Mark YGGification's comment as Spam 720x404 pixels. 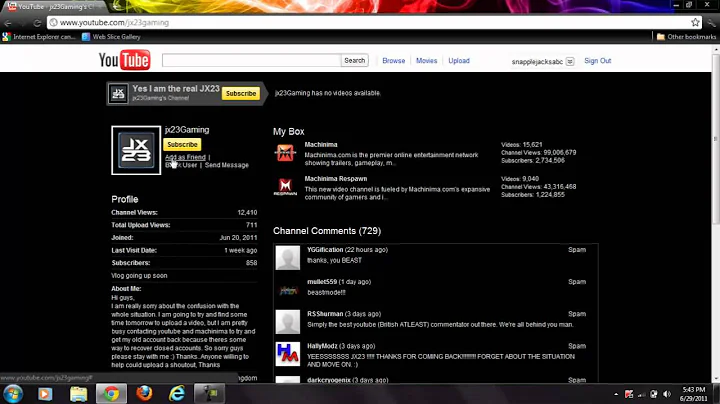[577, 250]
